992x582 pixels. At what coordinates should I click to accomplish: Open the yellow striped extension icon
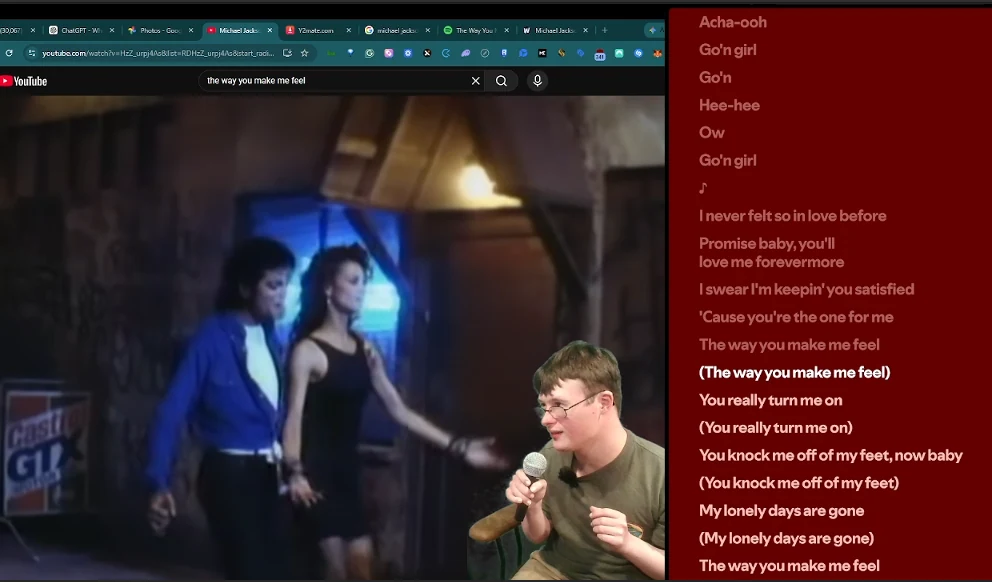click(561, 53)
